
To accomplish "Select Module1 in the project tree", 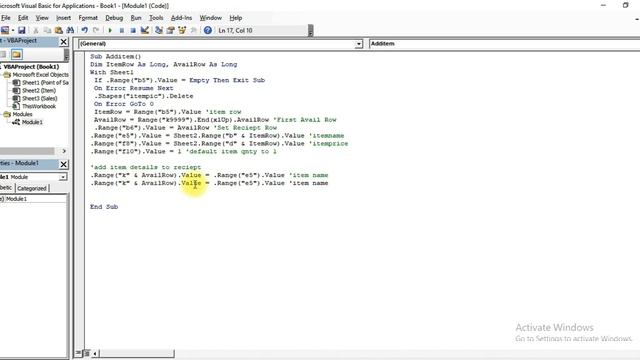I will pyautogui.click(x=32, y=122).
